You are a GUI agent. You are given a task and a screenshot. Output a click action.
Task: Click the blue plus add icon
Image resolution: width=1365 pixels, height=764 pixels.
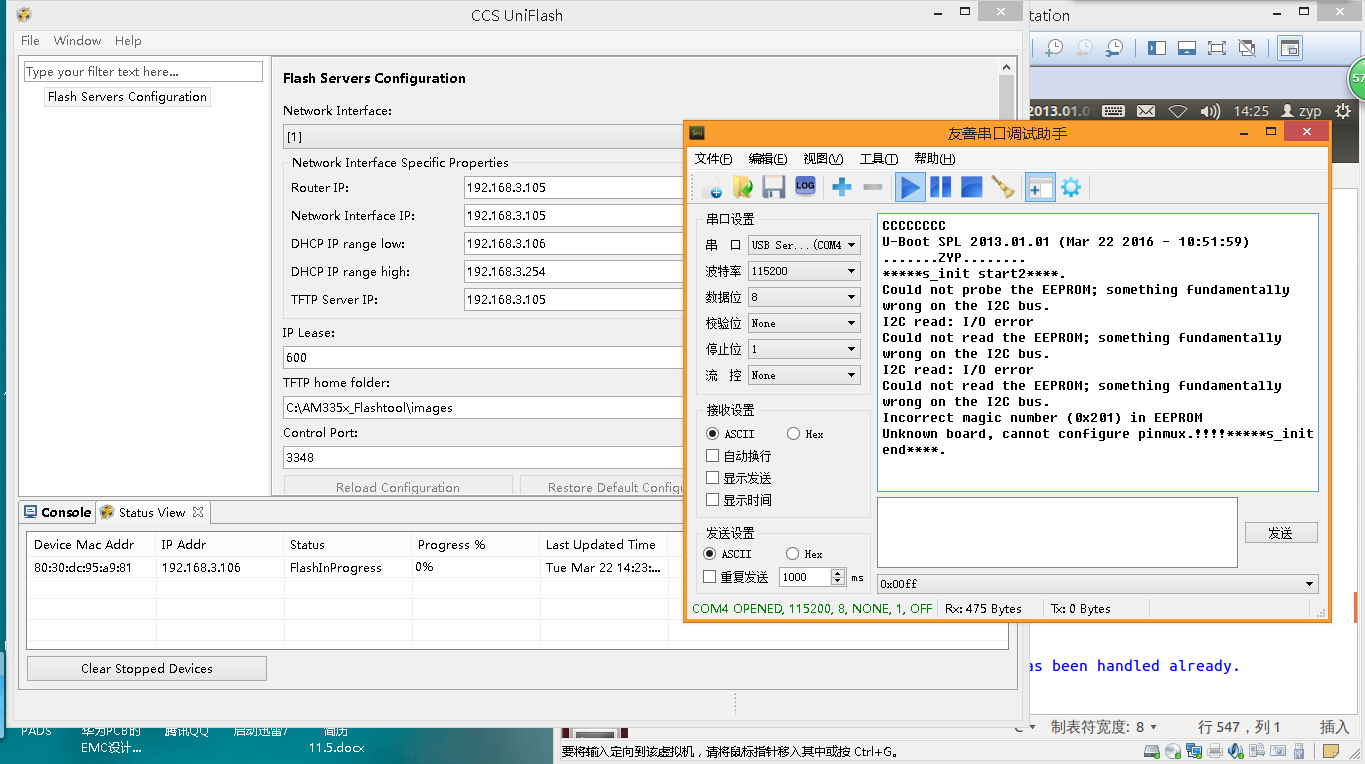841,187
